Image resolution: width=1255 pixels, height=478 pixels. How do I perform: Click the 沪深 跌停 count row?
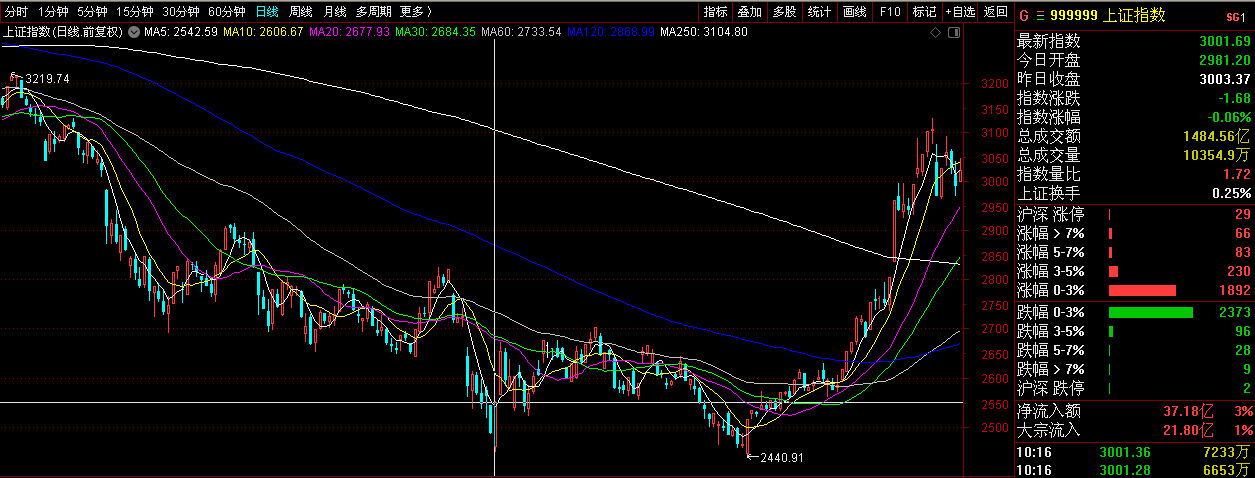click(1134, 388)
